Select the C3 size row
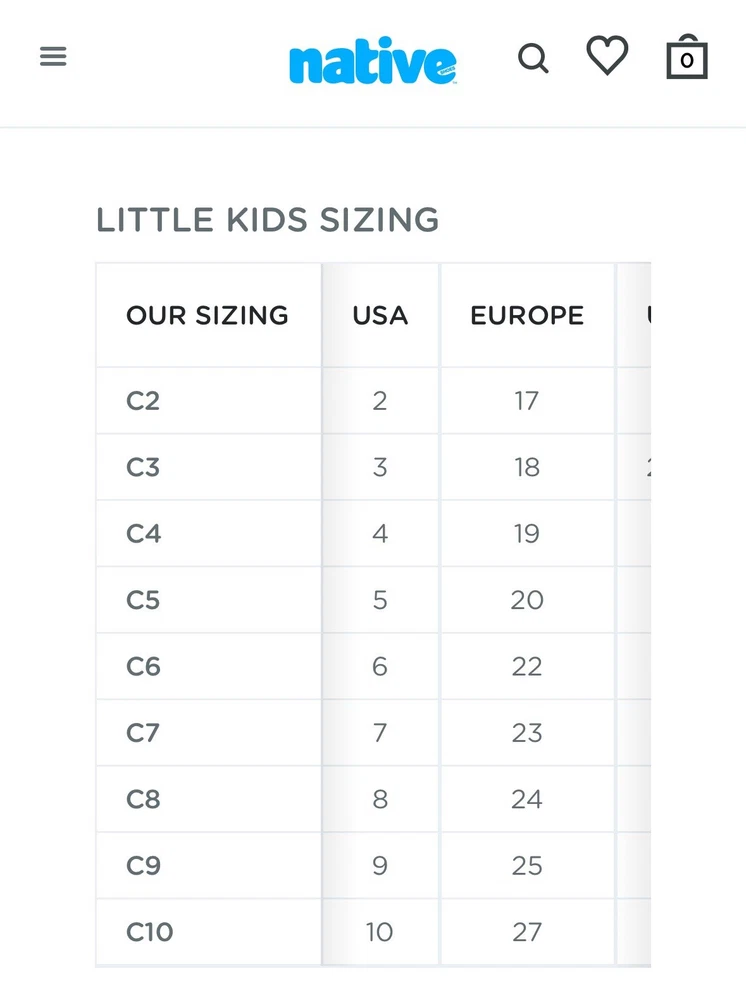The width and height of the screenshot is (746, 1000). (143, 467)
